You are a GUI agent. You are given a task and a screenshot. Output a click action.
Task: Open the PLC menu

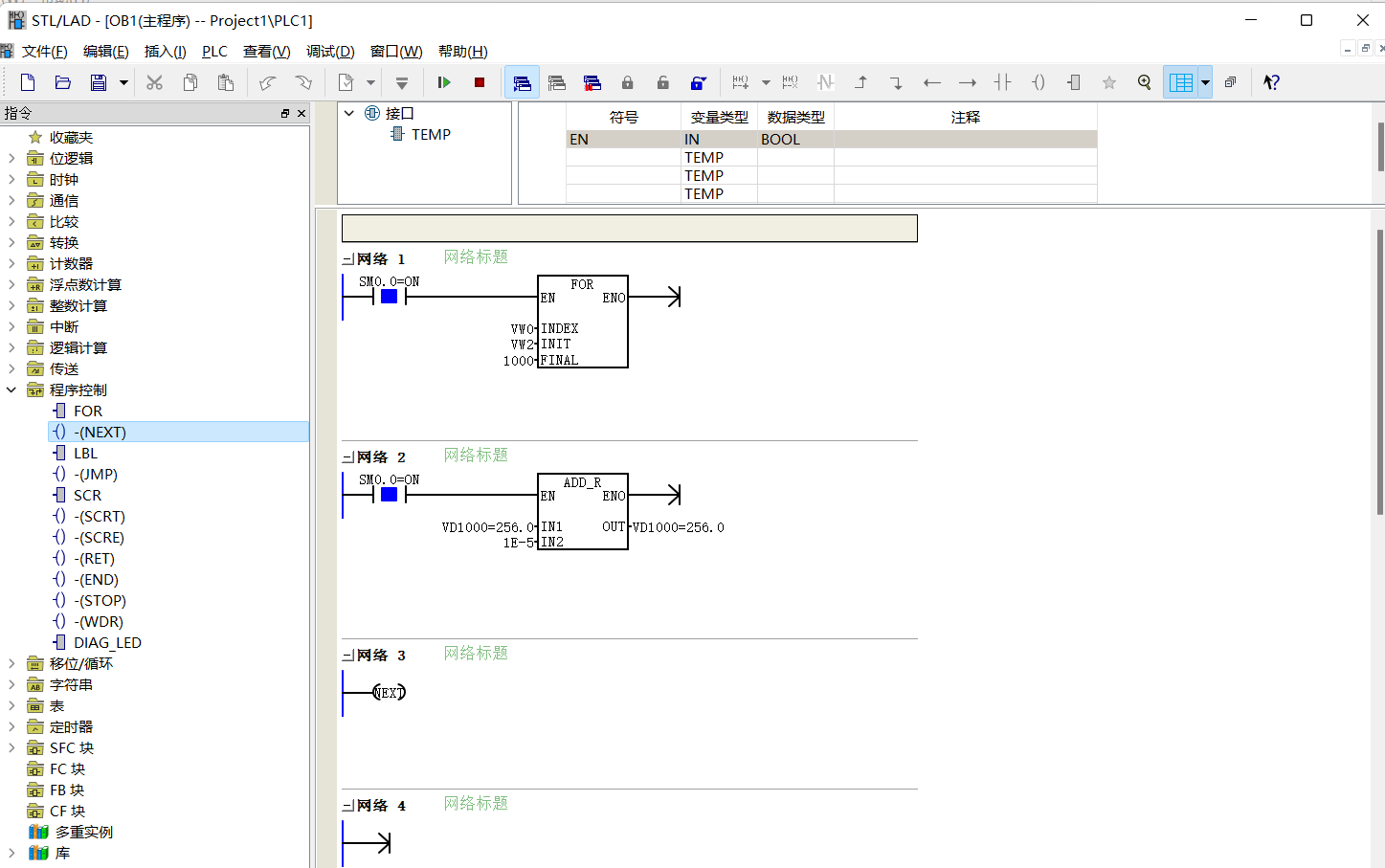pyautogui.click(x=214, y=52)
